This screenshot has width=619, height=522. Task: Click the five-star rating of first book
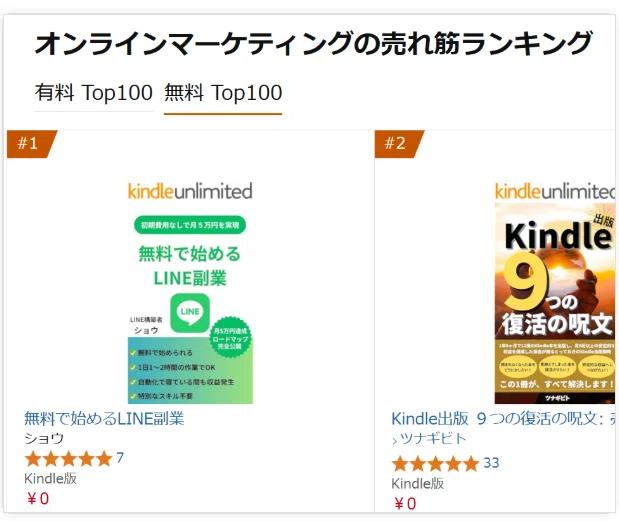pyautogui.click(x=69, y=459)
